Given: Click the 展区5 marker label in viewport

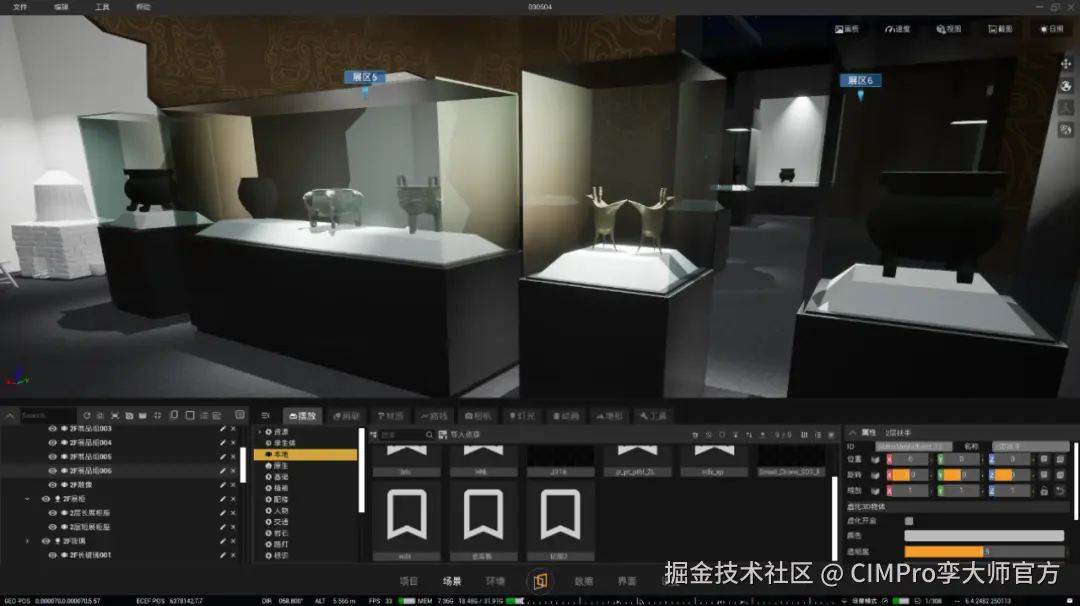Looking at the screenshot, I should click(365, 77).
